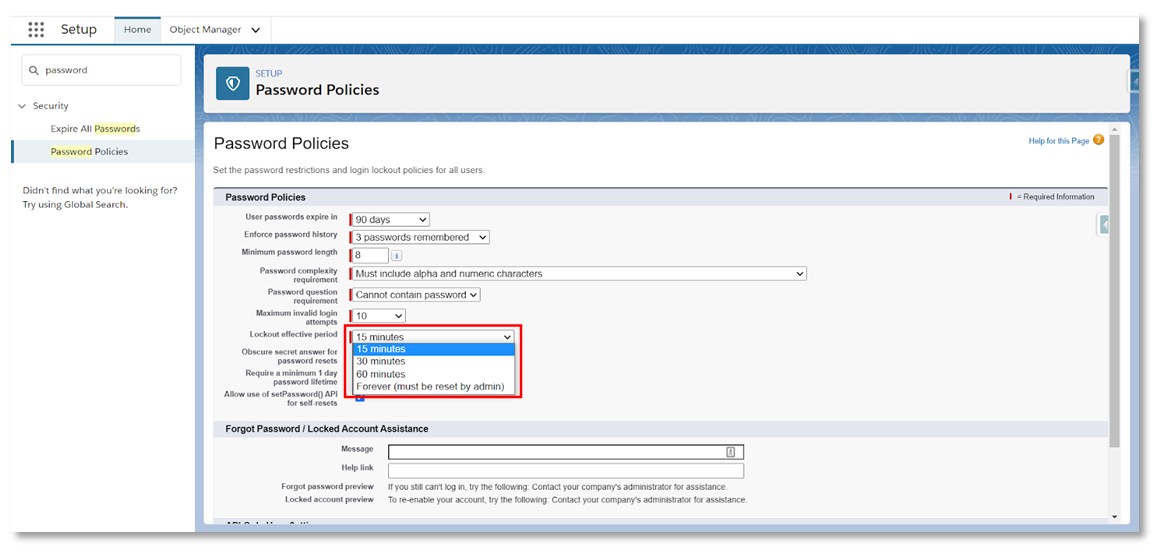Expand the Object Manager tab dropdown arrow

[x=256, y=30]
